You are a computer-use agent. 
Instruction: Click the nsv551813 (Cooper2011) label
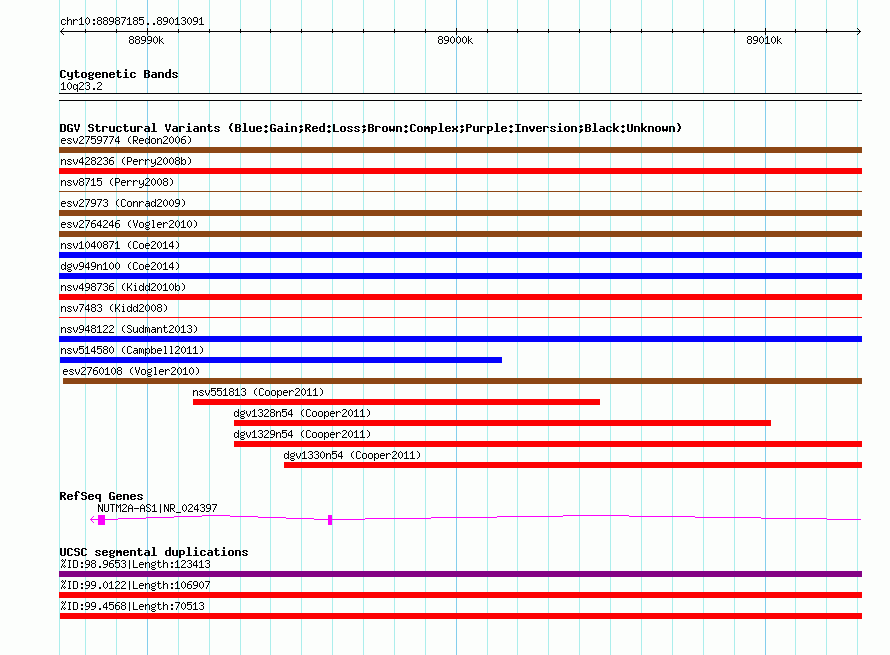pos(258,392)
